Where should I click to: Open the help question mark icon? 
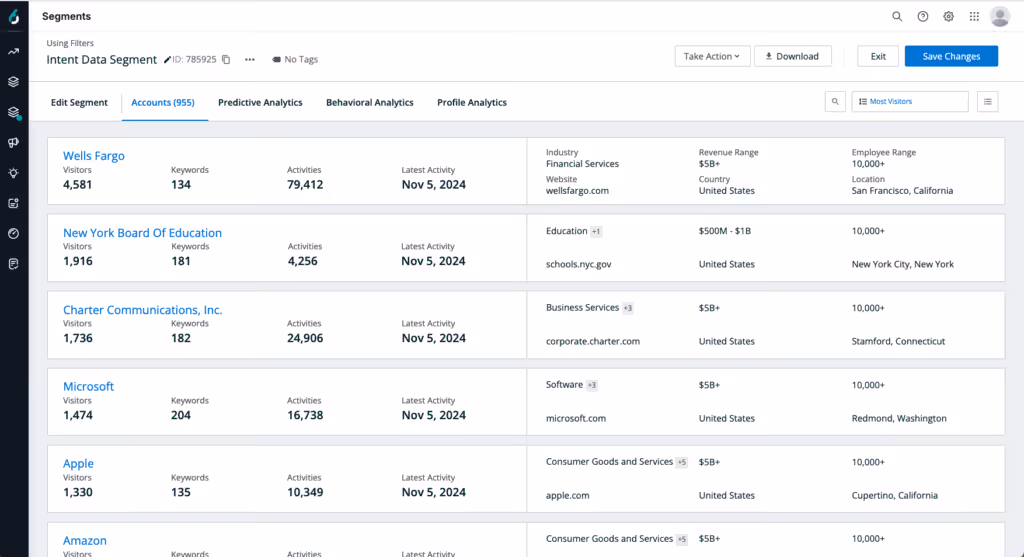click(x=923, y=16)
